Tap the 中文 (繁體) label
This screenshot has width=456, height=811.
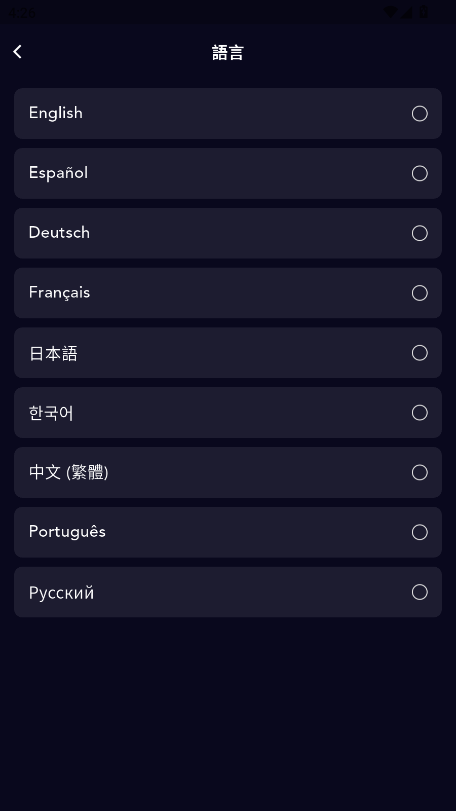[68, 472]
